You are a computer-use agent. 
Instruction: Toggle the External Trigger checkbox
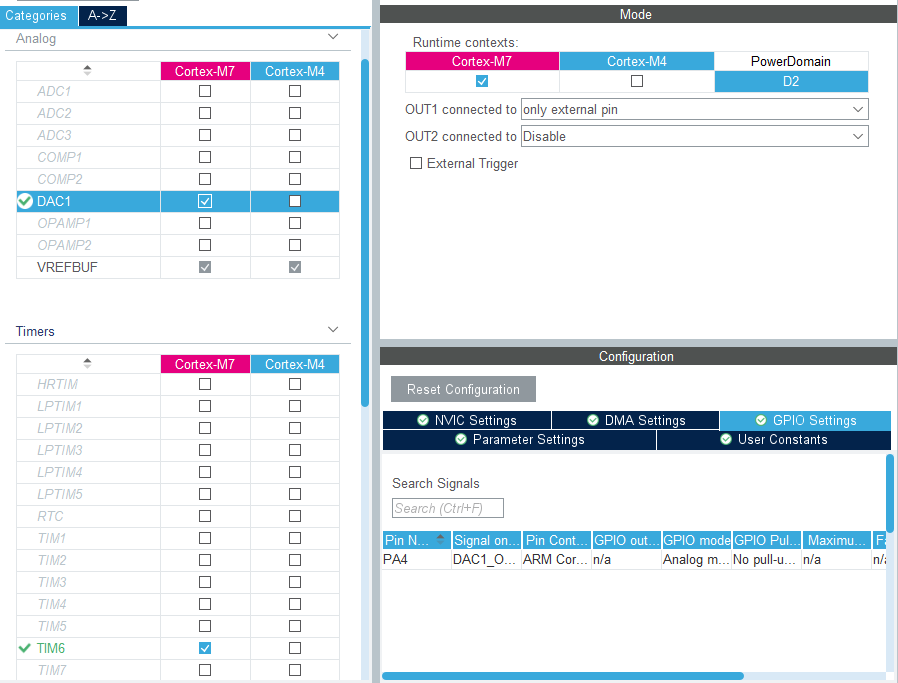[416, 163]
